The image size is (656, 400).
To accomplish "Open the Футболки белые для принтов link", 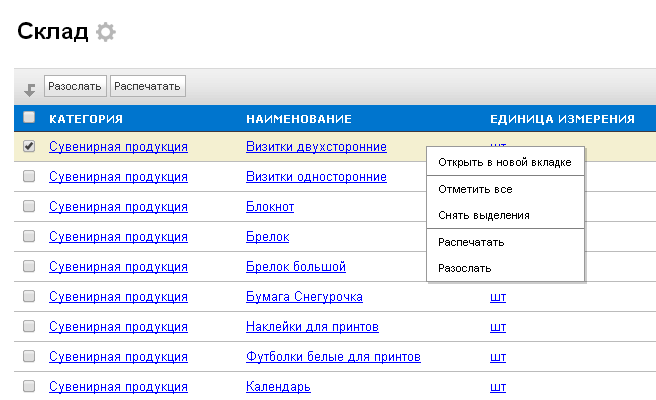I will pyautogui.click(x=333, y=357).
